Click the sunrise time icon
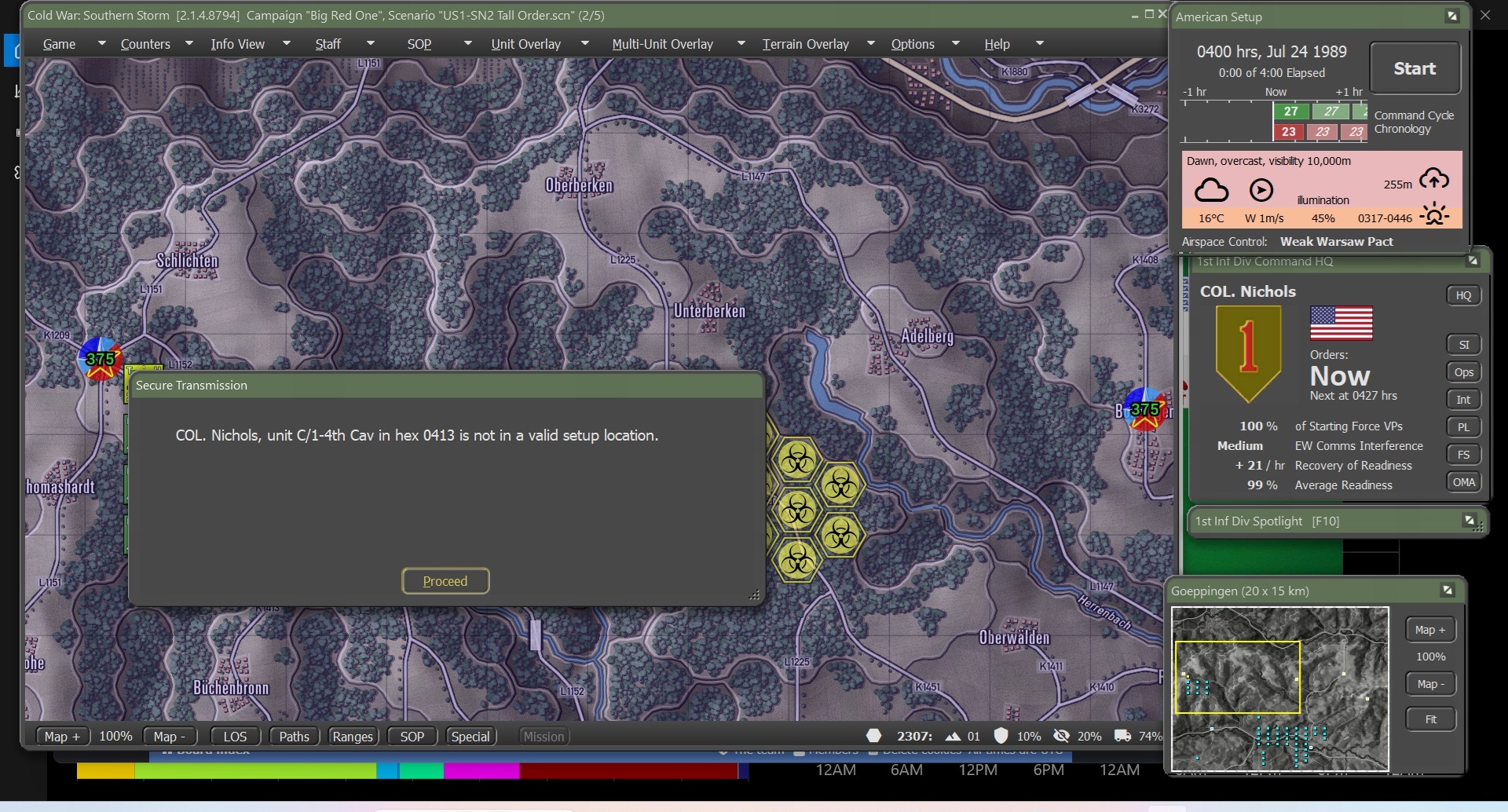 (x=1435, y=214)
